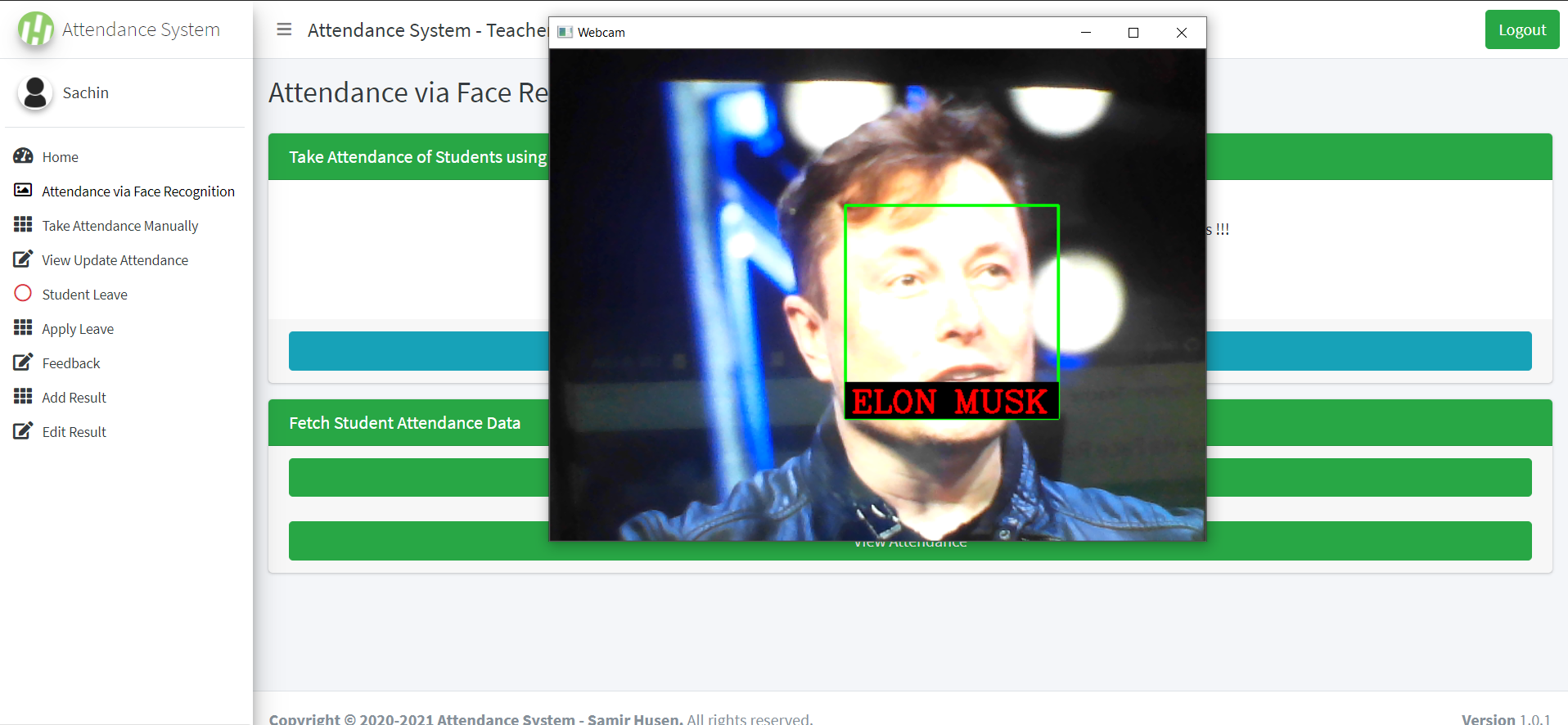
Task: Click the Add Result grid icon
Action: 23,396
